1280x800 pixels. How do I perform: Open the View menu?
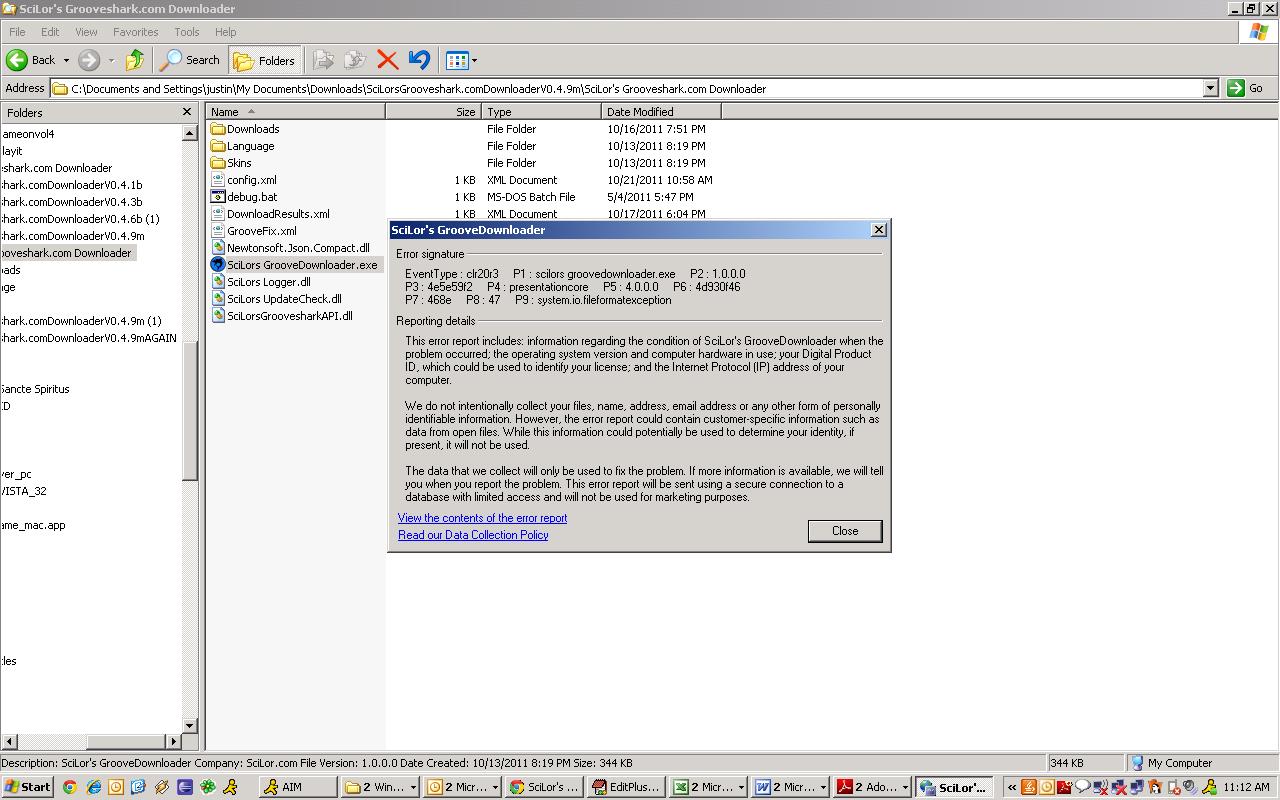[x=86, y=32]
